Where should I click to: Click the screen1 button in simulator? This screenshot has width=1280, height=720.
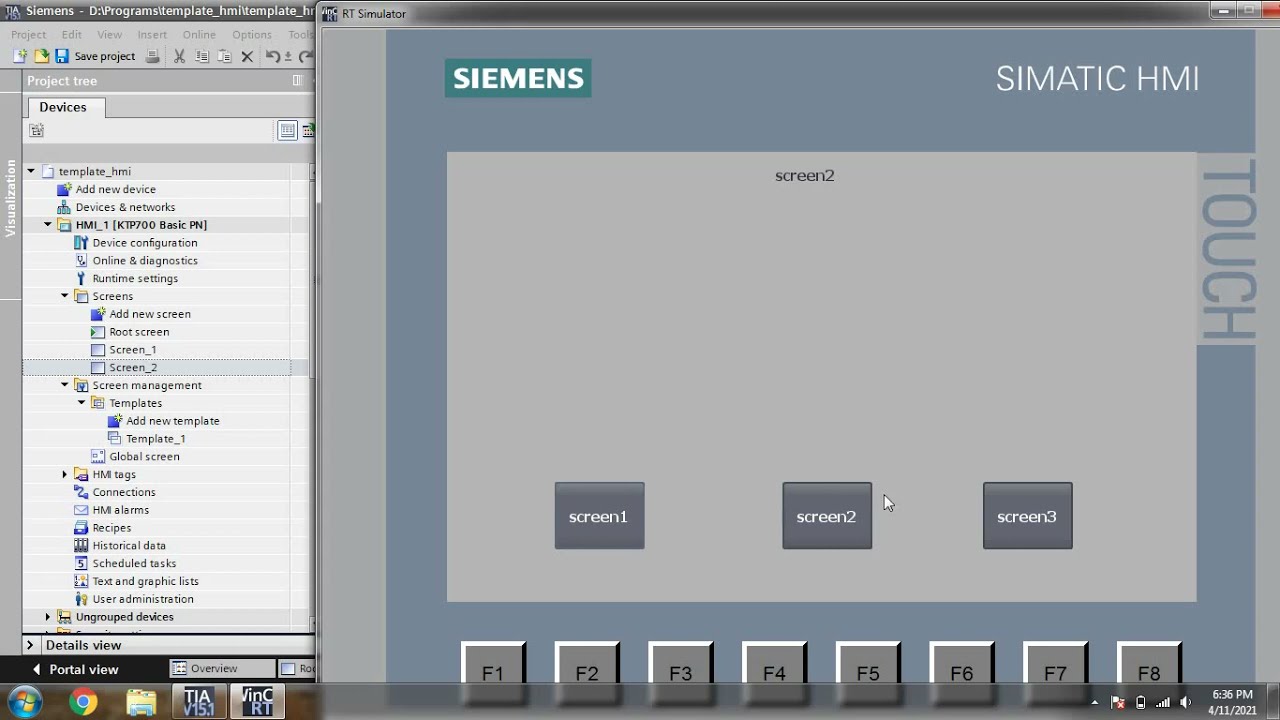click(600, 516)
